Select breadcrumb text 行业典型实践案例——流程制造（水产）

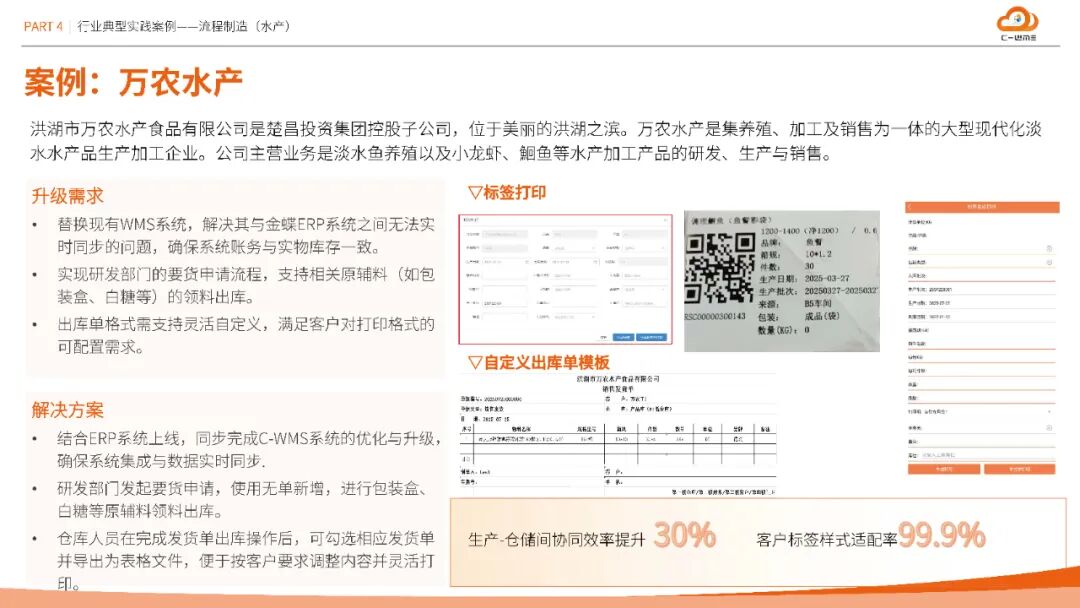click(184, 27)
